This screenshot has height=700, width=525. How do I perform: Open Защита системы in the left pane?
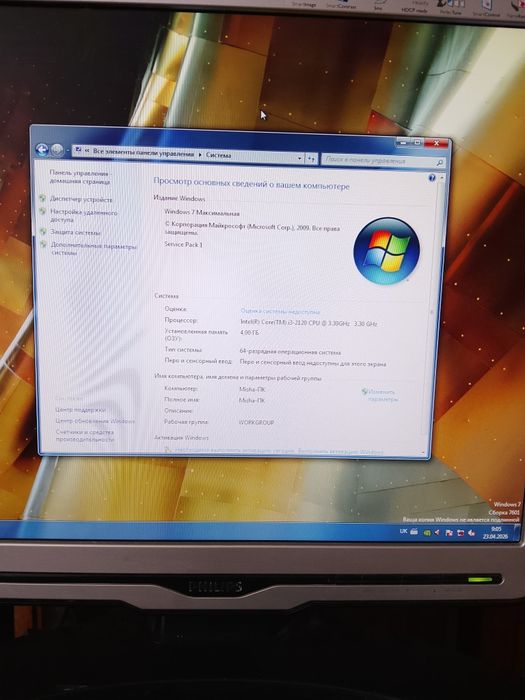coord(75,232)
